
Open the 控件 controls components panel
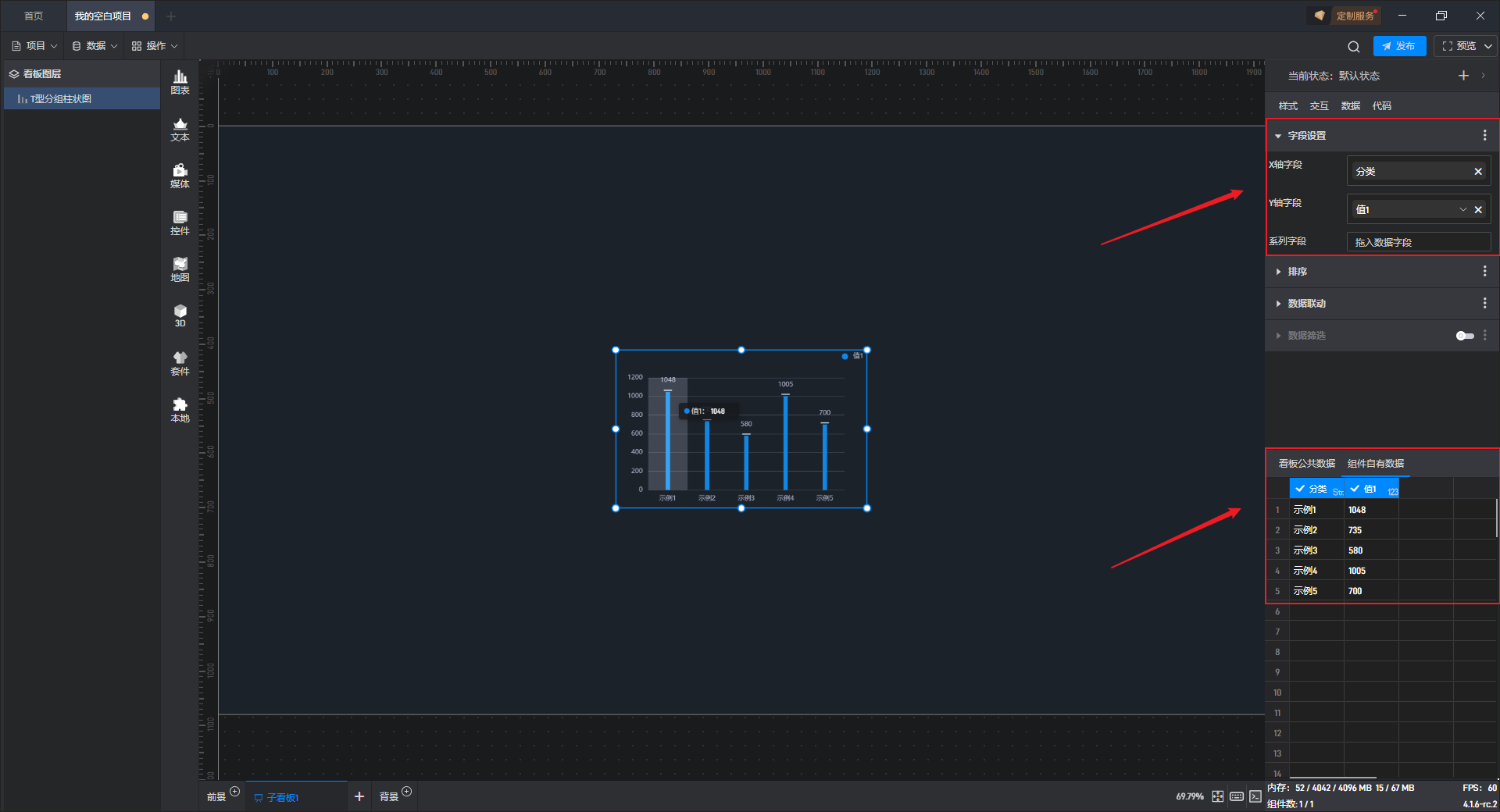point(180,223)
